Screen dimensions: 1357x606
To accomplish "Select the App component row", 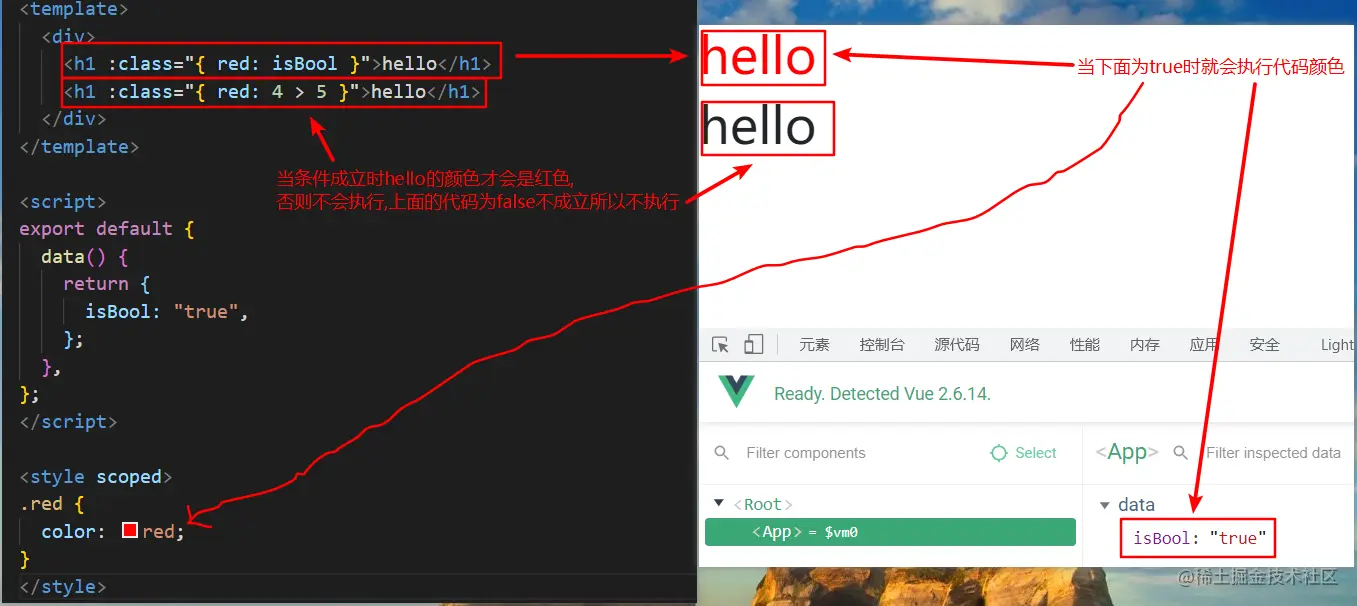I will point(890,532).
